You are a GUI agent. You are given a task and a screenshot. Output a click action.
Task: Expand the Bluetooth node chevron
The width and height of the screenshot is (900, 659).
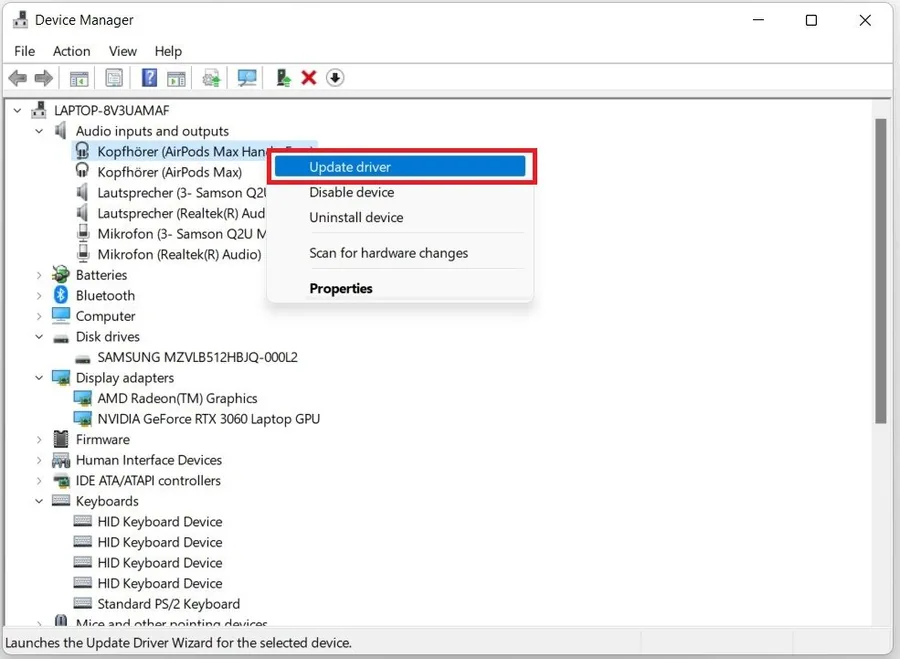click(39, 296)
